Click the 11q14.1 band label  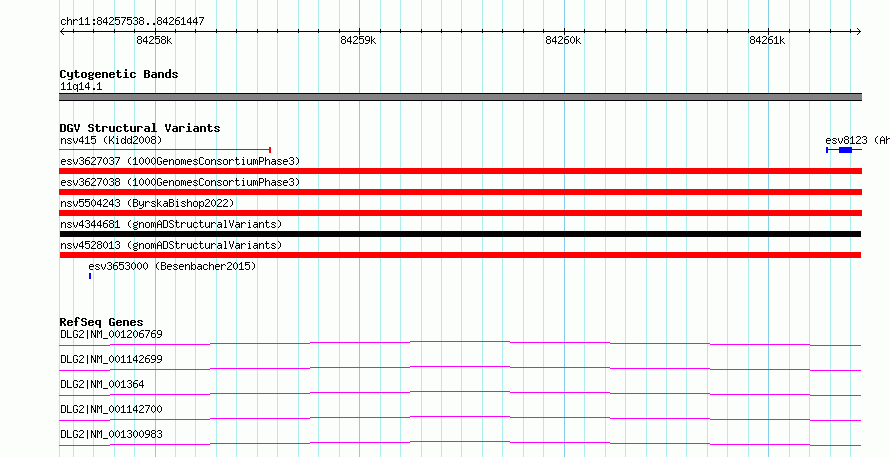coord(81,87)
